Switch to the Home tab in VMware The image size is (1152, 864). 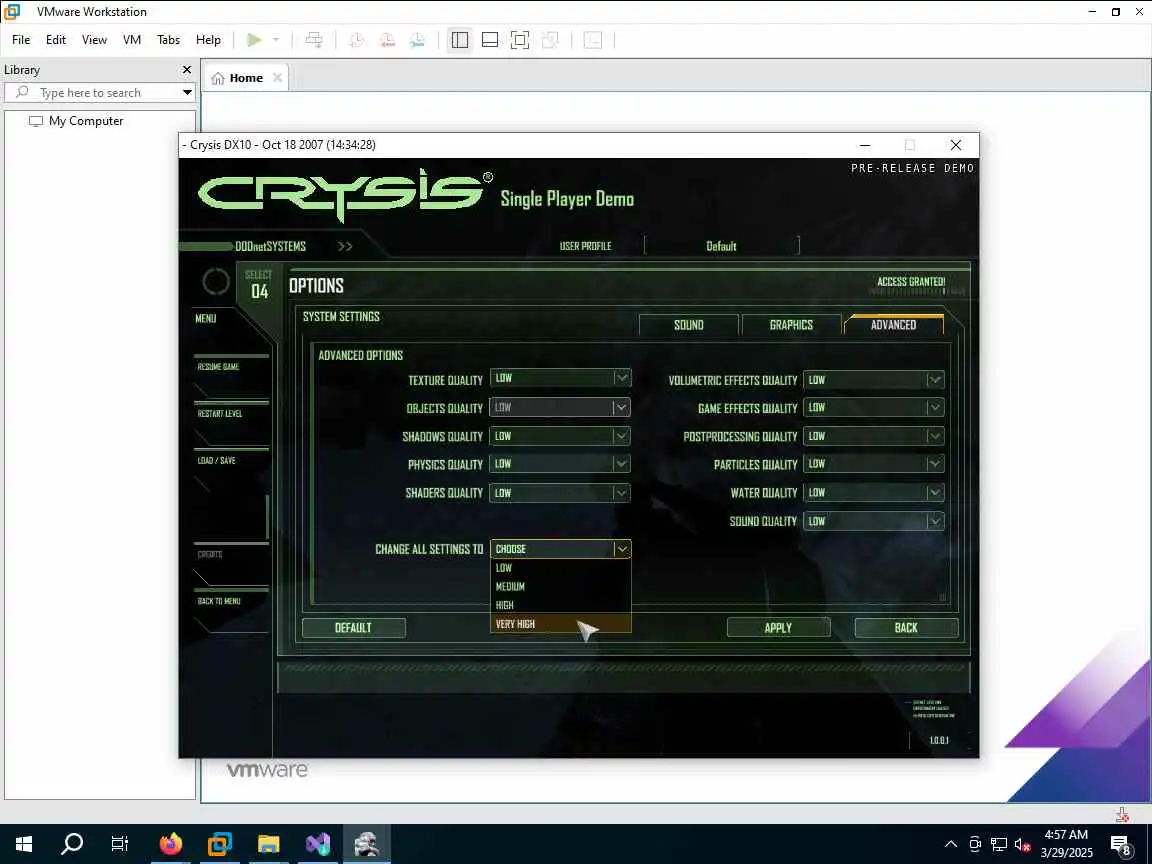click(x=246, y=78)
